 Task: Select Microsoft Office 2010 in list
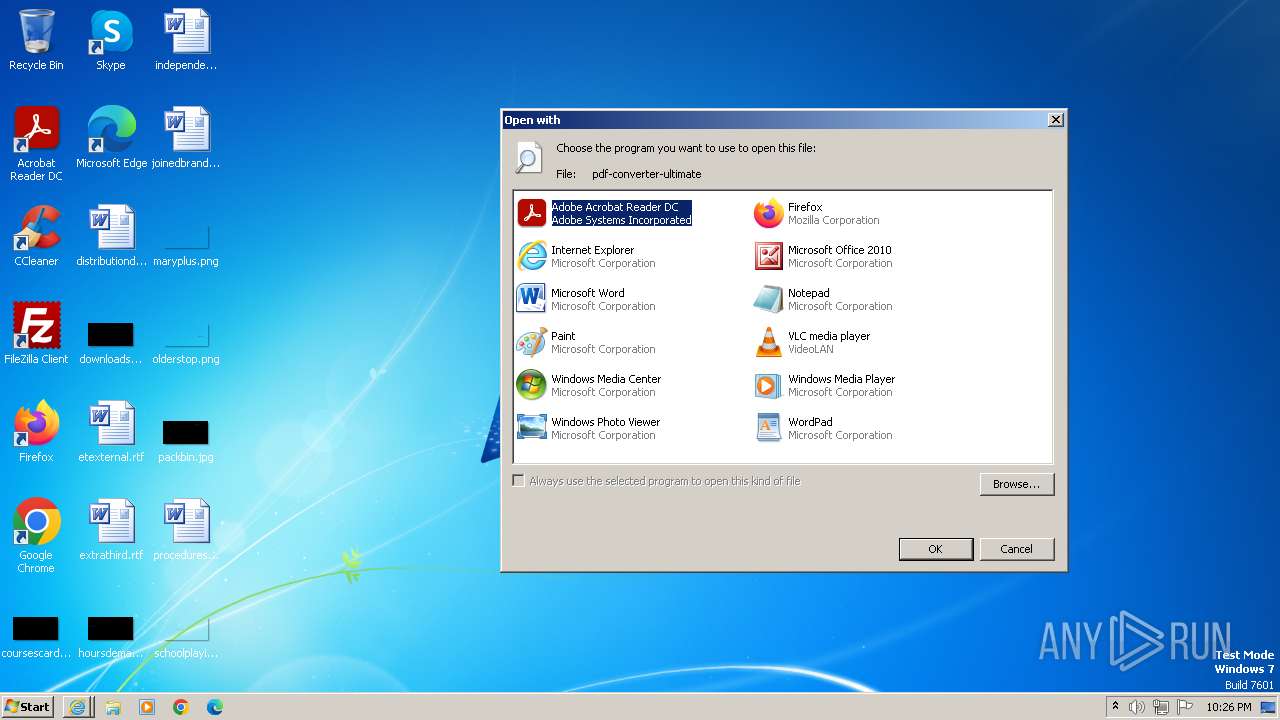tap(823, 256)
